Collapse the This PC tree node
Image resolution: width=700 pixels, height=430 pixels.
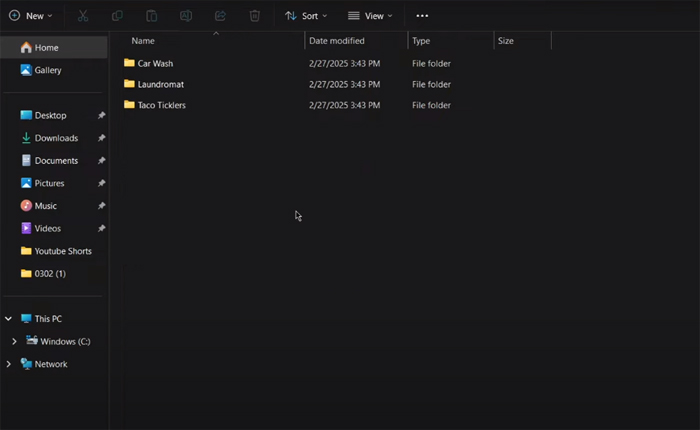(9, 319)
